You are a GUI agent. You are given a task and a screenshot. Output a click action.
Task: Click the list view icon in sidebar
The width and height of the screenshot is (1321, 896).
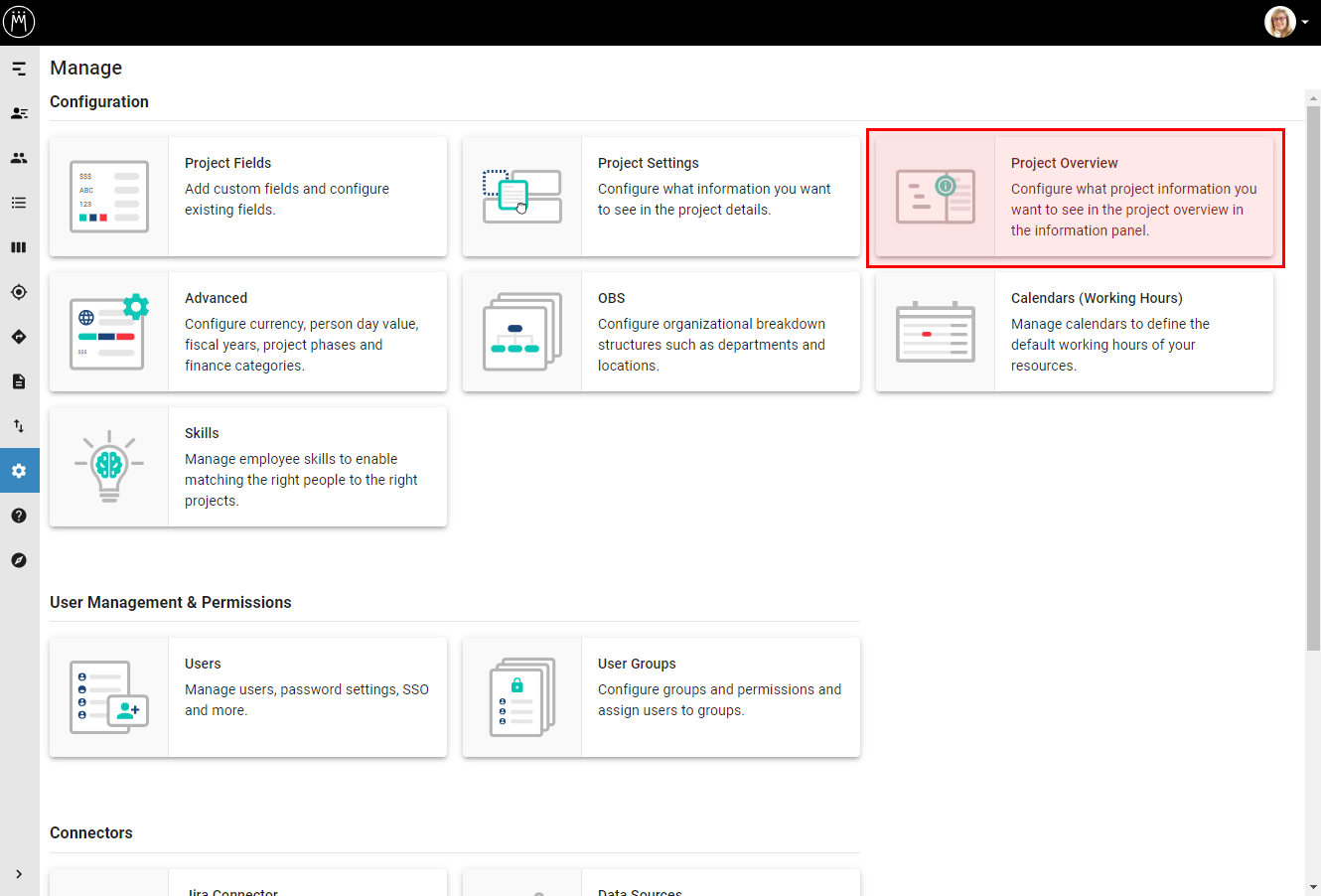(19, 203)
